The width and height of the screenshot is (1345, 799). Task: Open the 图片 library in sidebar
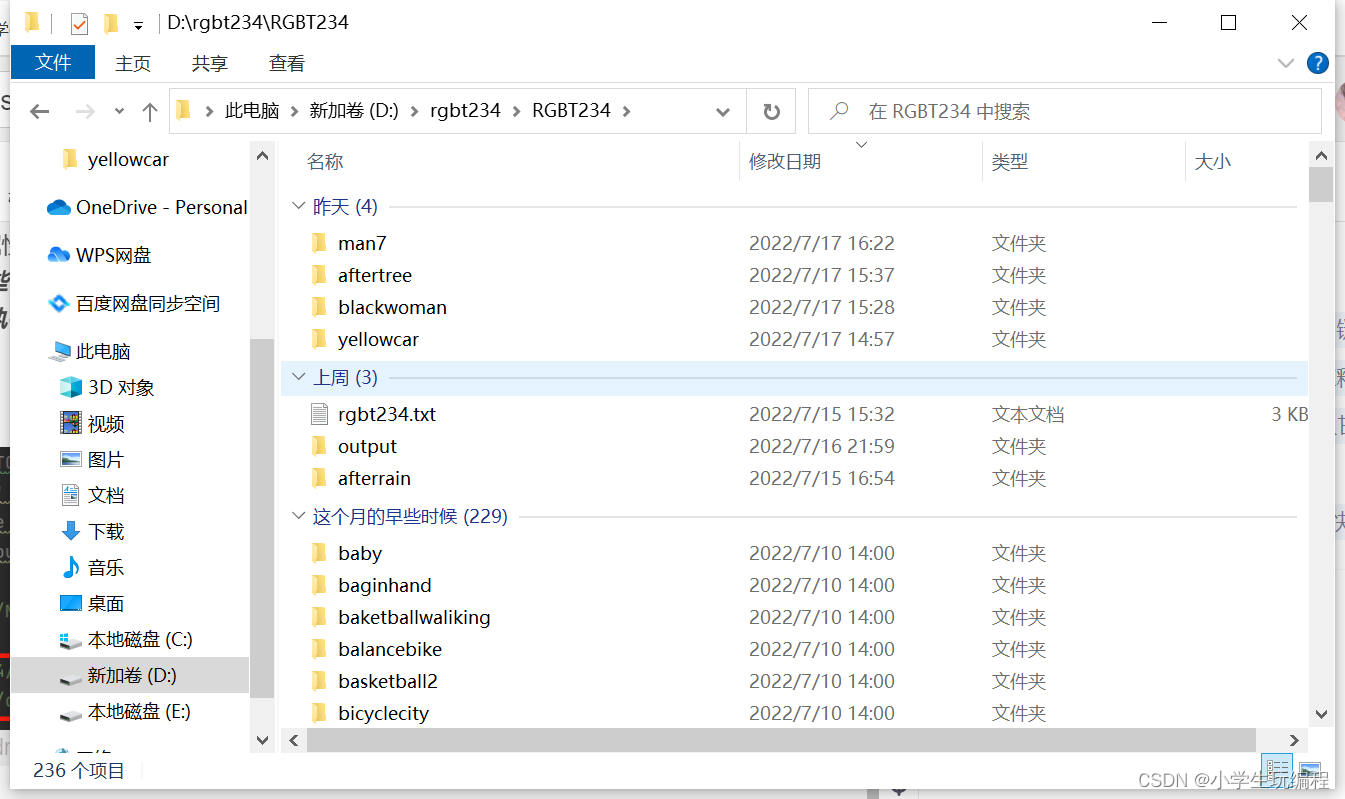(x=92, y=459)
